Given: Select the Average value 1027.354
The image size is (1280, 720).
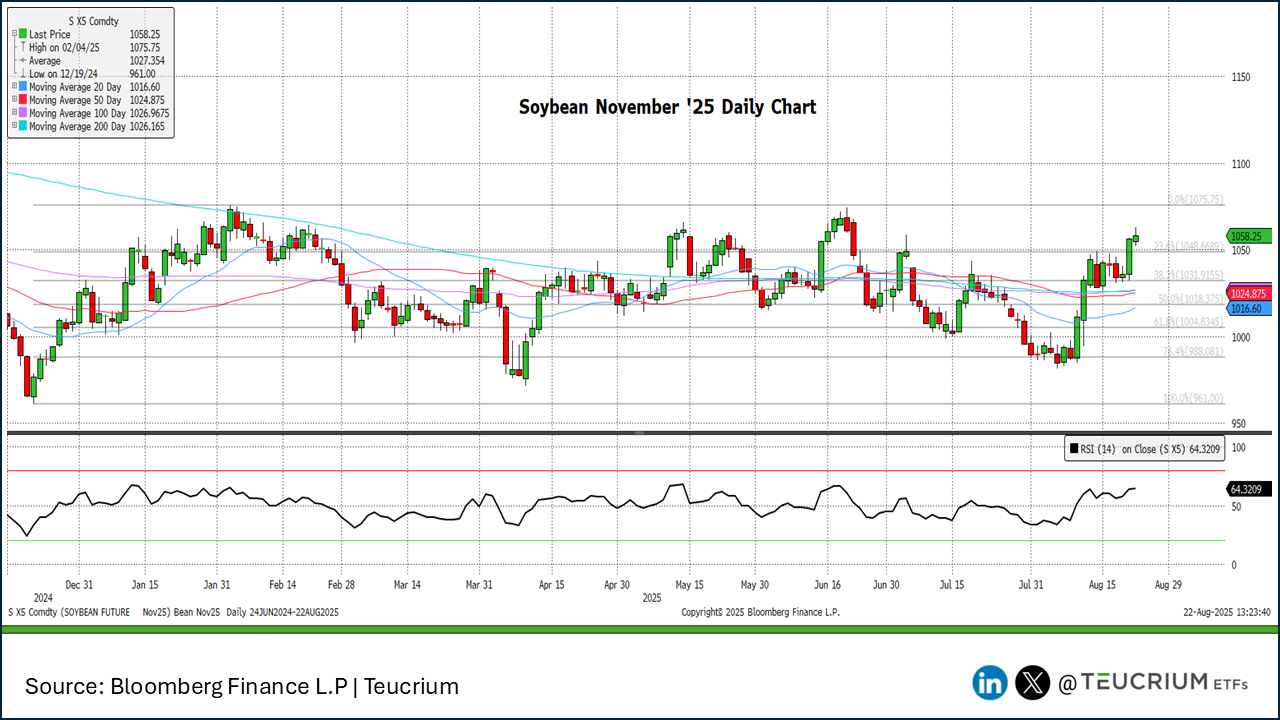Looking at the screenshot, I should click(147, 60).
